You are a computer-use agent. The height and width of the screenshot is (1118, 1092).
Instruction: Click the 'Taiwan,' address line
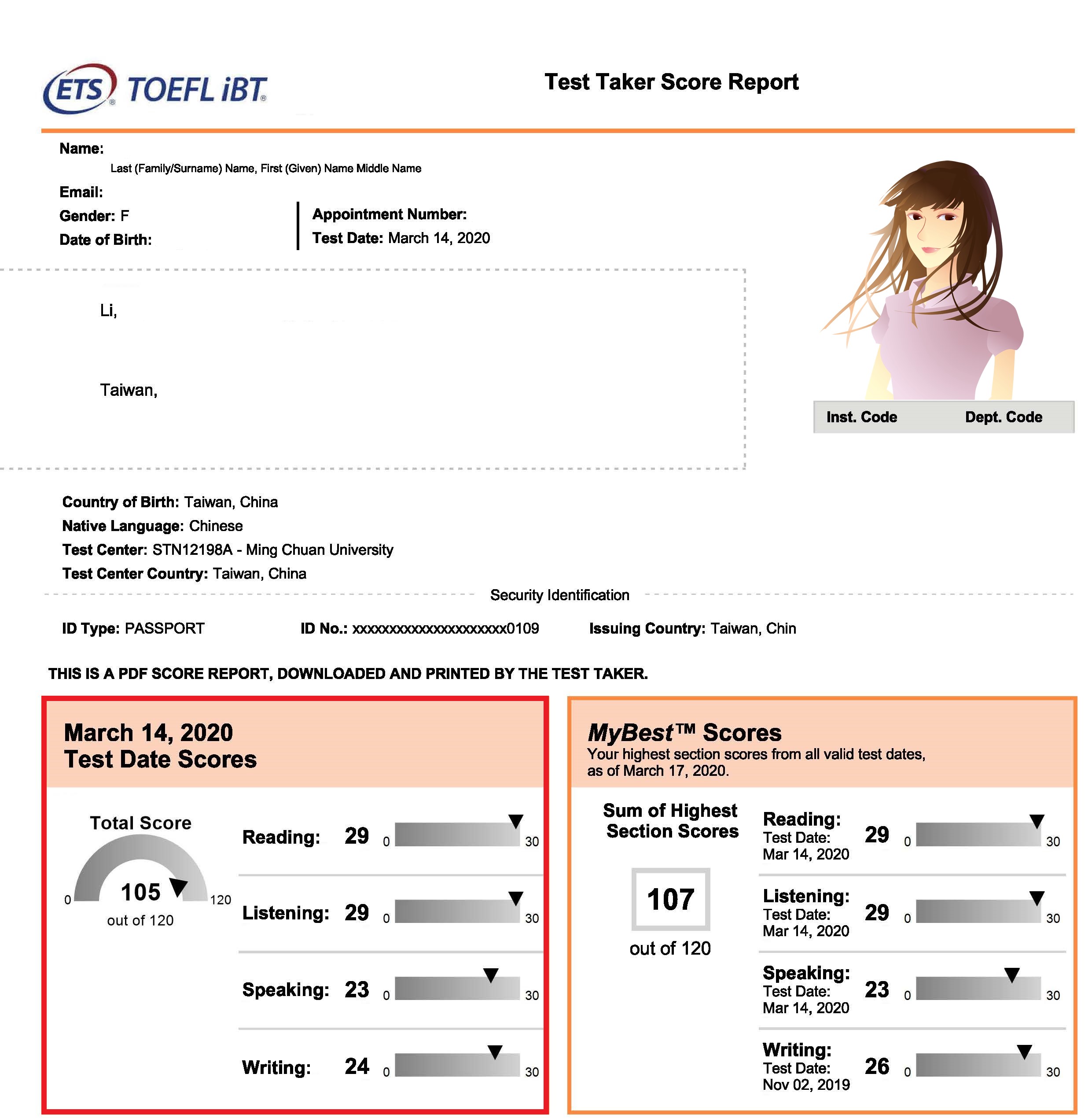[129, 390]
